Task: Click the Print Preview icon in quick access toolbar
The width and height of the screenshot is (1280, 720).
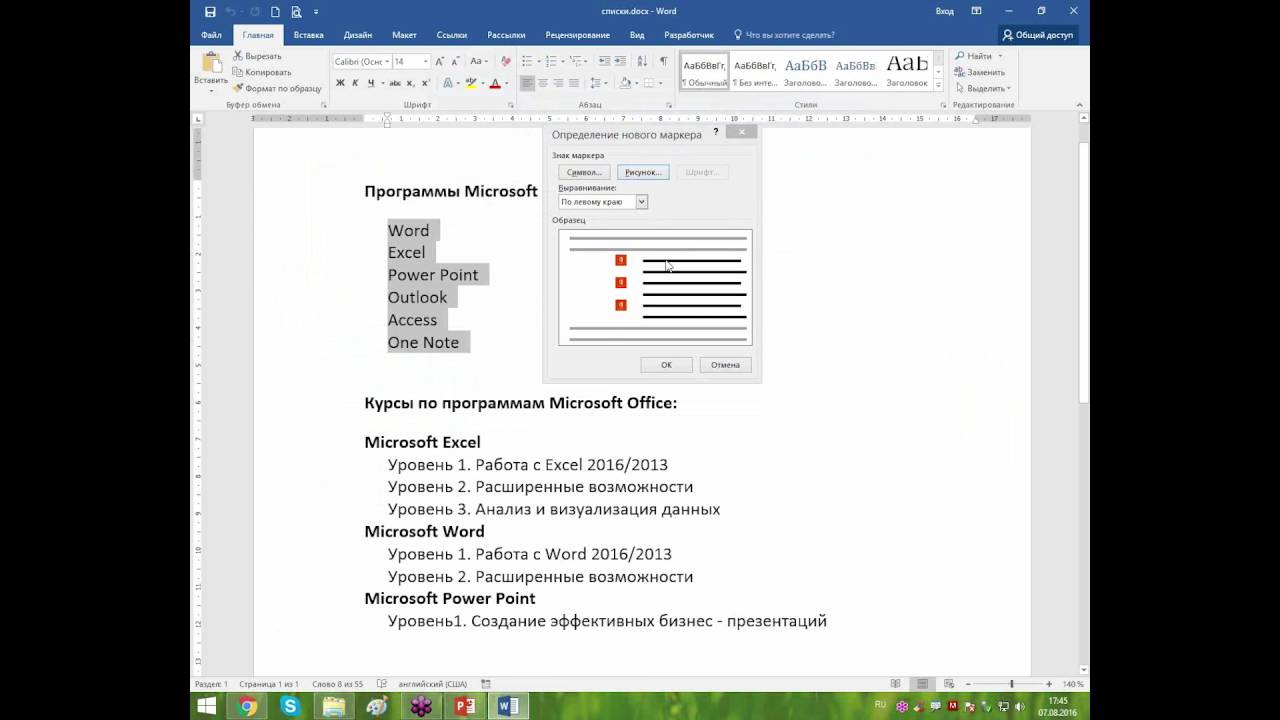Action: tap(296, 11)
